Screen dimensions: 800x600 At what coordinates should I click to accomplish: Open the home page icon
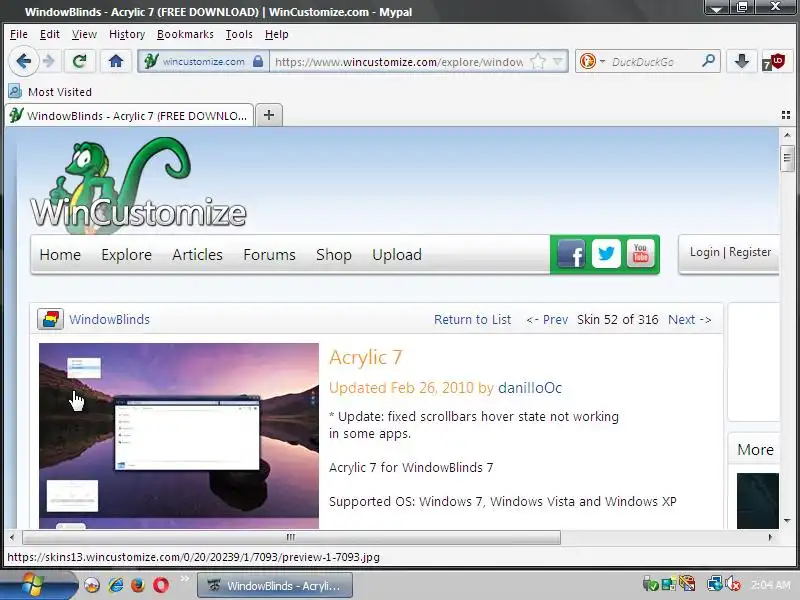(x=116, y=62)
